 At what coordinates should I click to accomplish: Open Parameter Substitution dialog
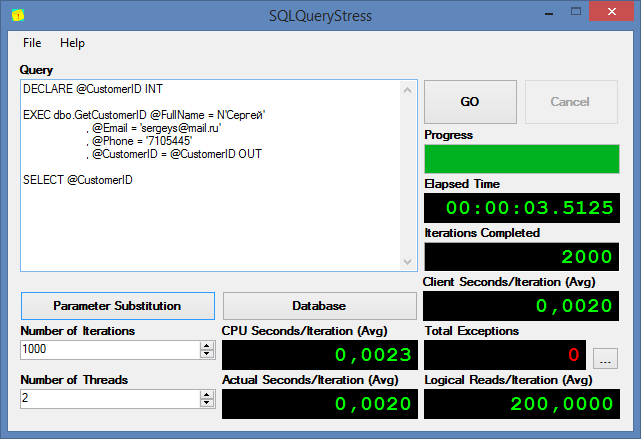pyautogui.click(x=118, y=306)
